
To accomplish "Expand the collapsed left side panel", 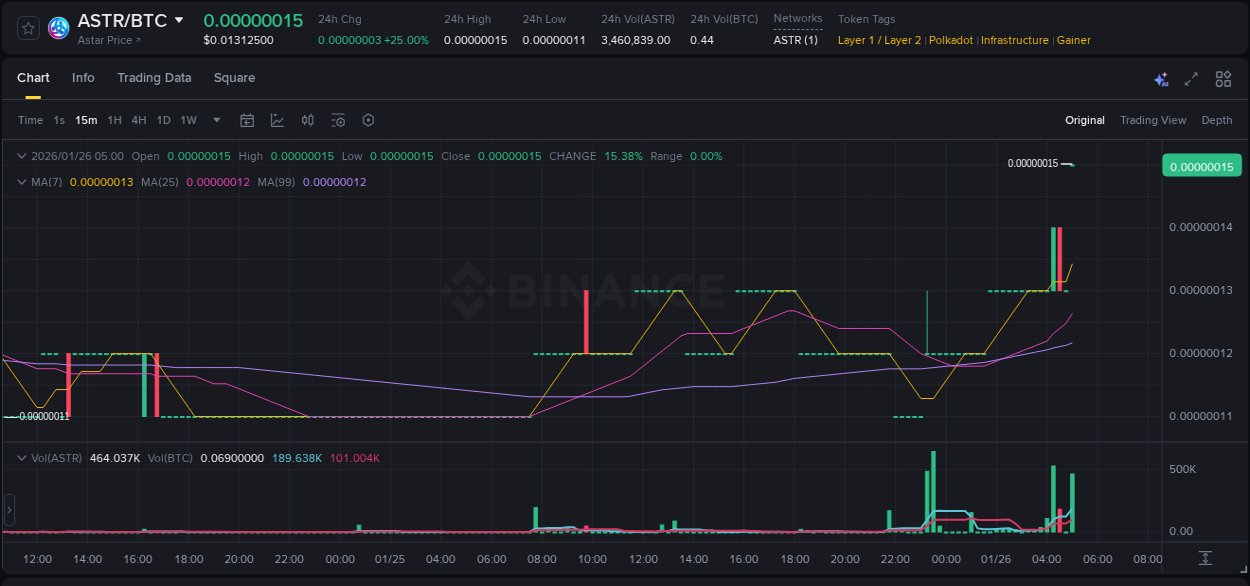I will coord(8,510).
